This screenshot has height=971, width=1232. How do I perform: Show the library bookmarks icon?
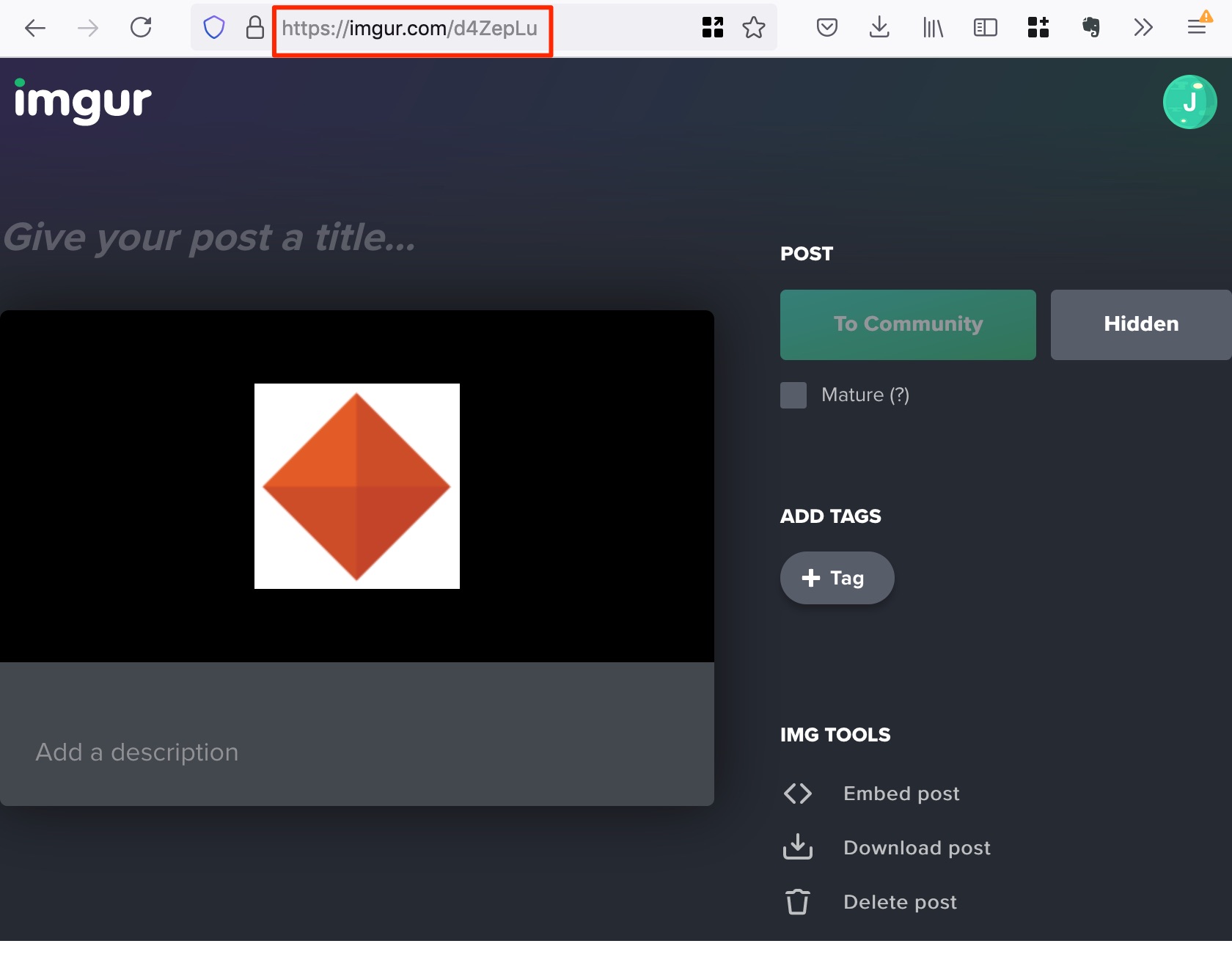tap(932, 29)
